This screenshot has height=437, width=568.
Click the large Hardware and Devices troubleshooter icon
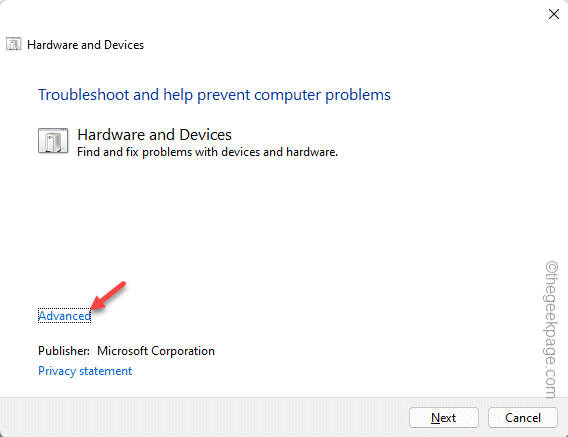pyautogui.click(x=53, y=141)
